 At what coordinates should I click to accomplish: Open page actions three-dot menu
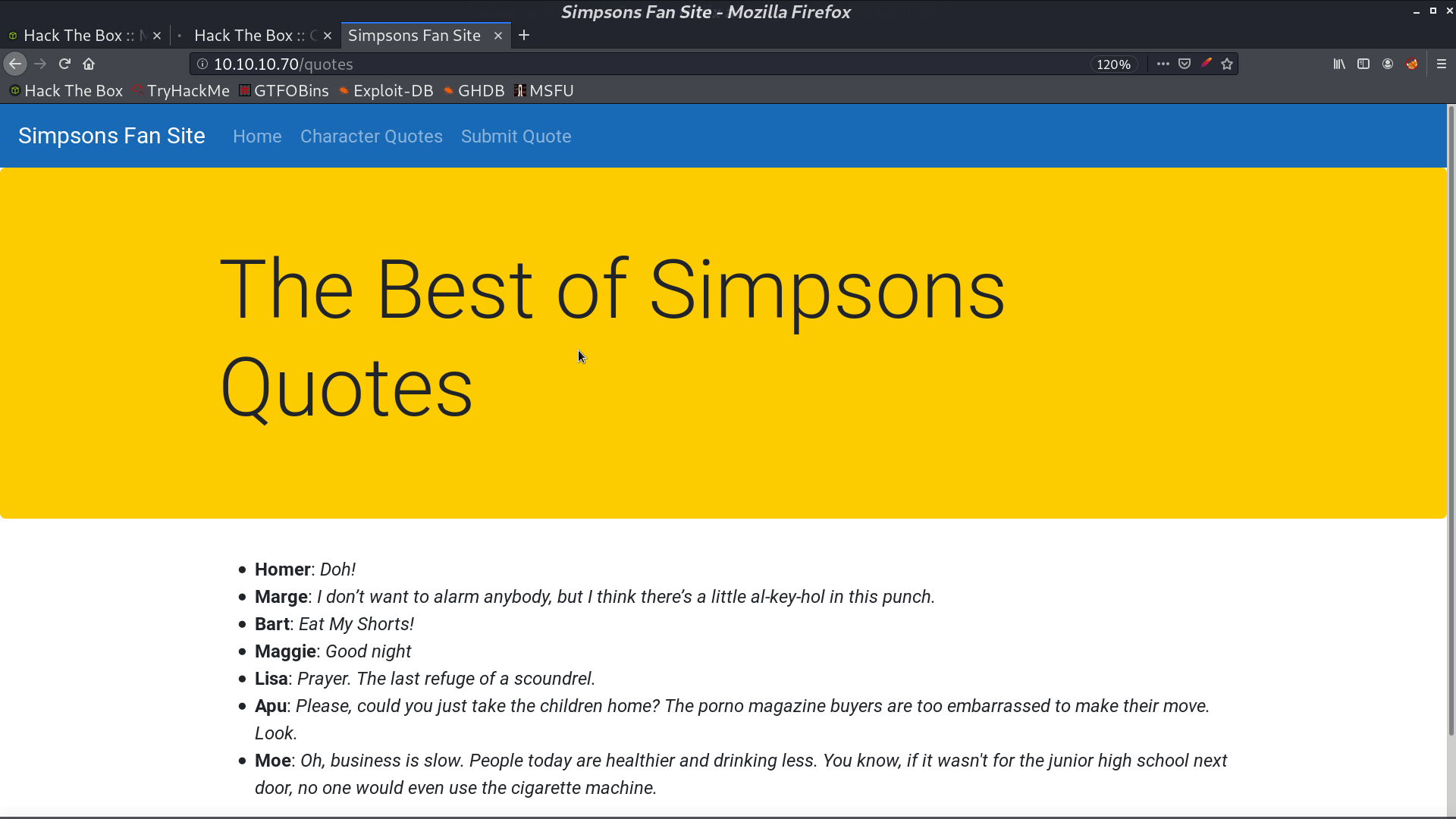[x=1163, y=64]
